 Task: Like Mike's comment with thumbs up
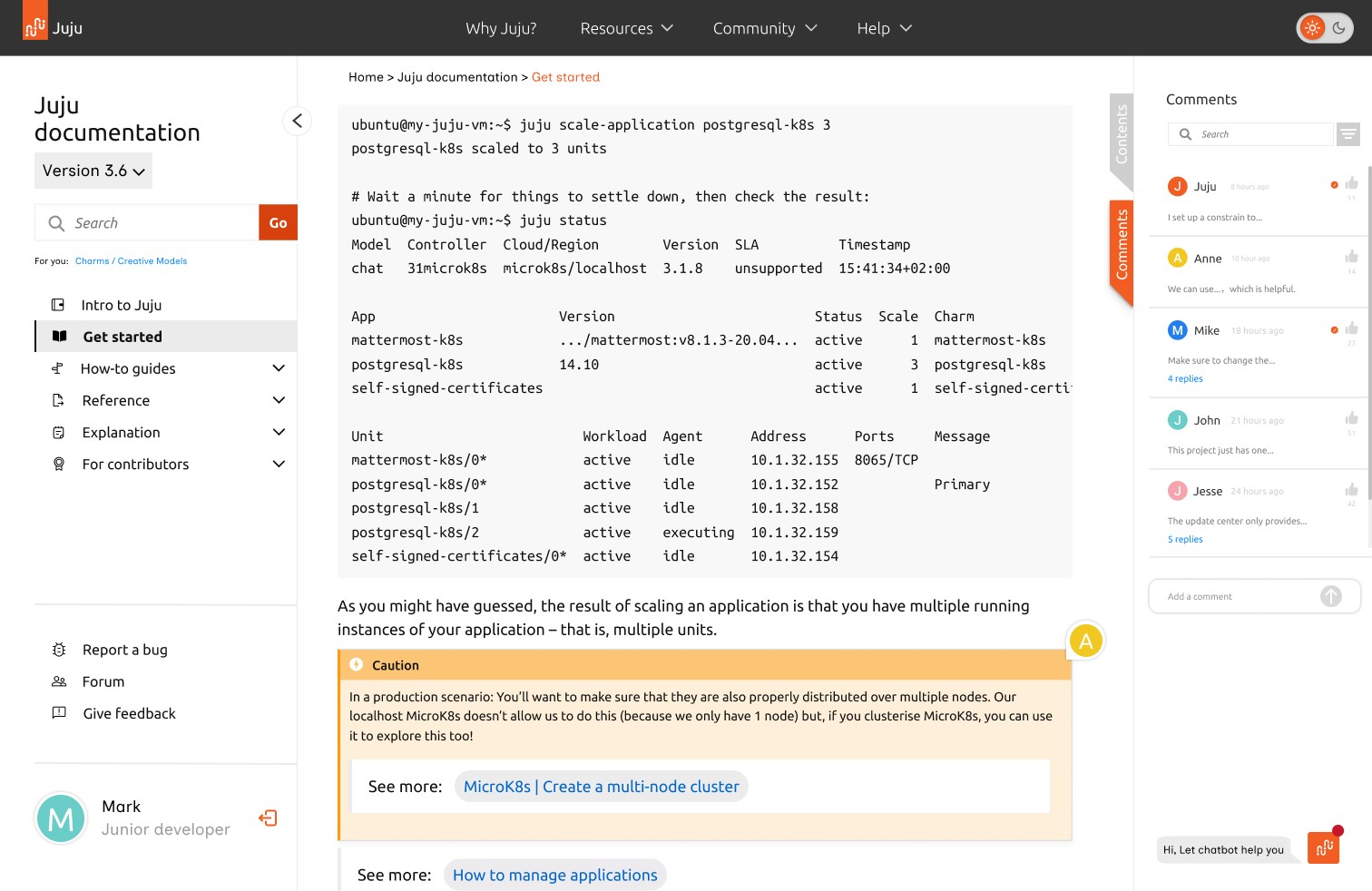tap(1351, 328)
